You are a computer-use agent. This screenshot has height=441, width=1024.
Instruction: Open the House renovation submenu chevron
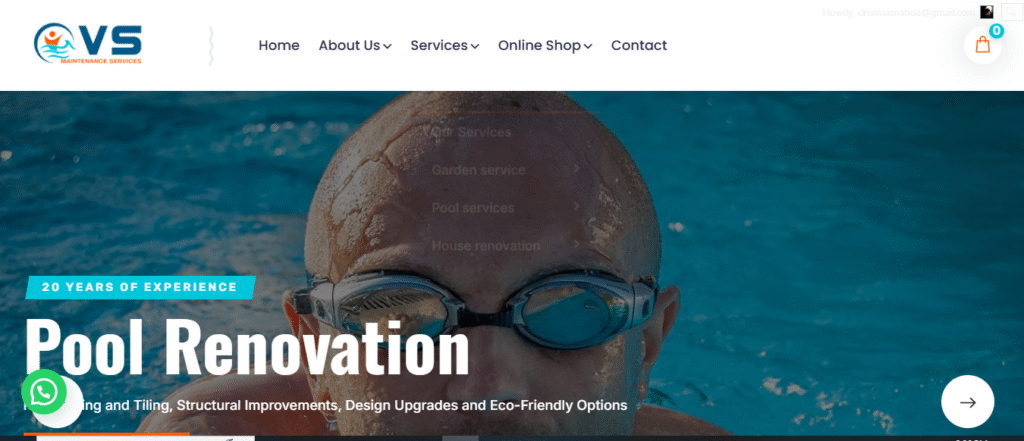click(577, 245)
